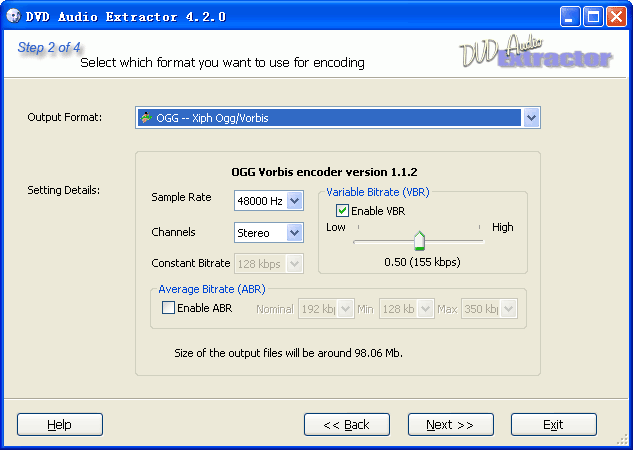
Task: Click the DVD Audio Extractor logo
Action: (x=536, y=51)
